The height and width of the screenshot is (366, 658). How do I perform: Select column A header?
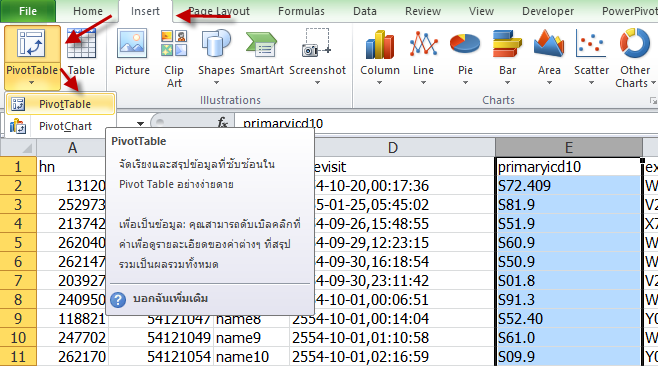(x=72, y=148)
